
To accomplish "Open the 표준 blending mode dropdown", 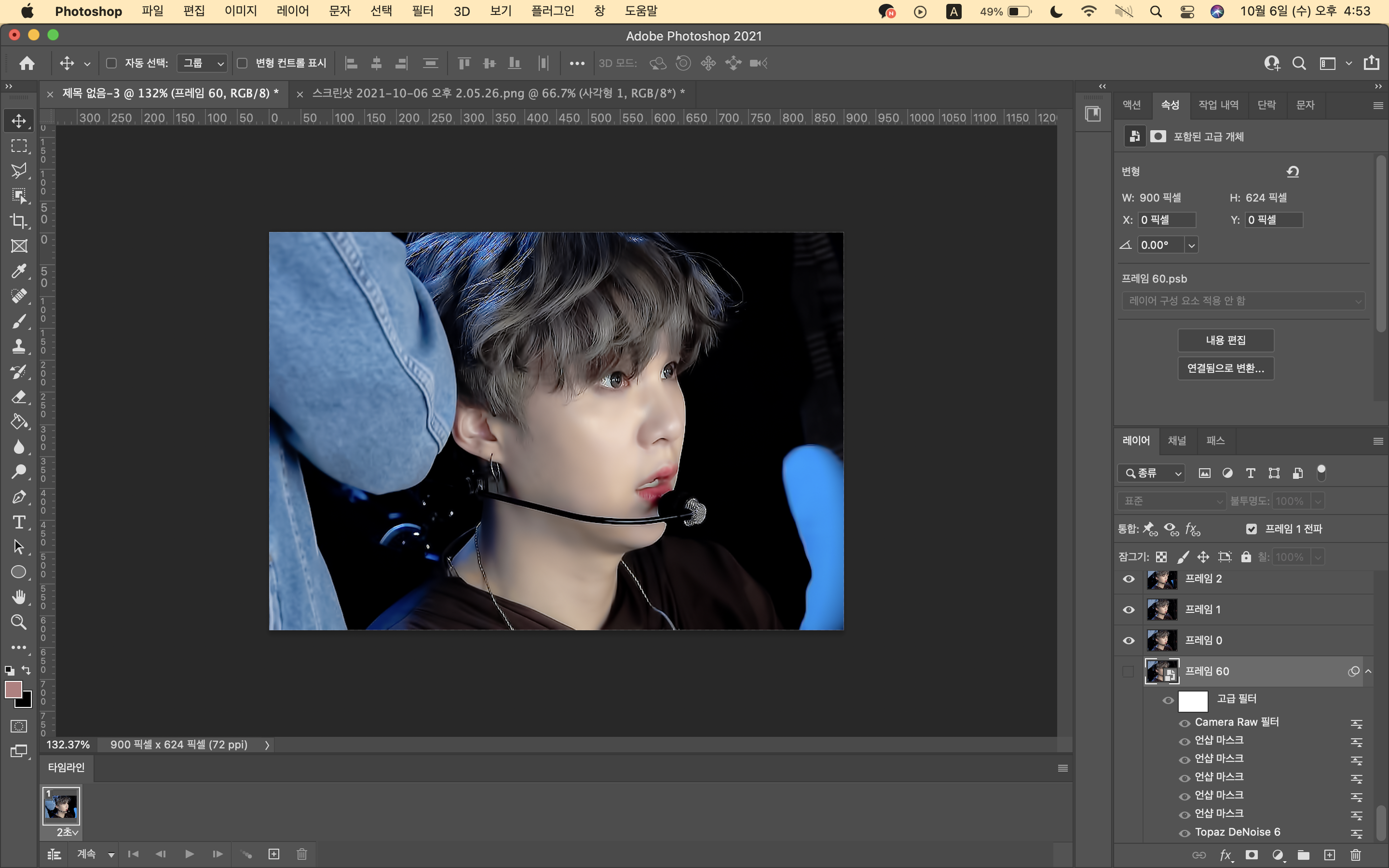I will 1171,501.
